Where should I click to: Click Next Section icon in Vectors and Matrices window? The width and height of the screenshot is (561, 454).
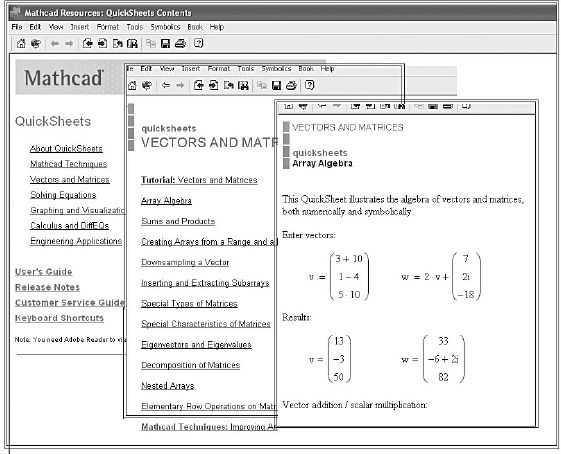pyautogui.click(x=214, y=86)
